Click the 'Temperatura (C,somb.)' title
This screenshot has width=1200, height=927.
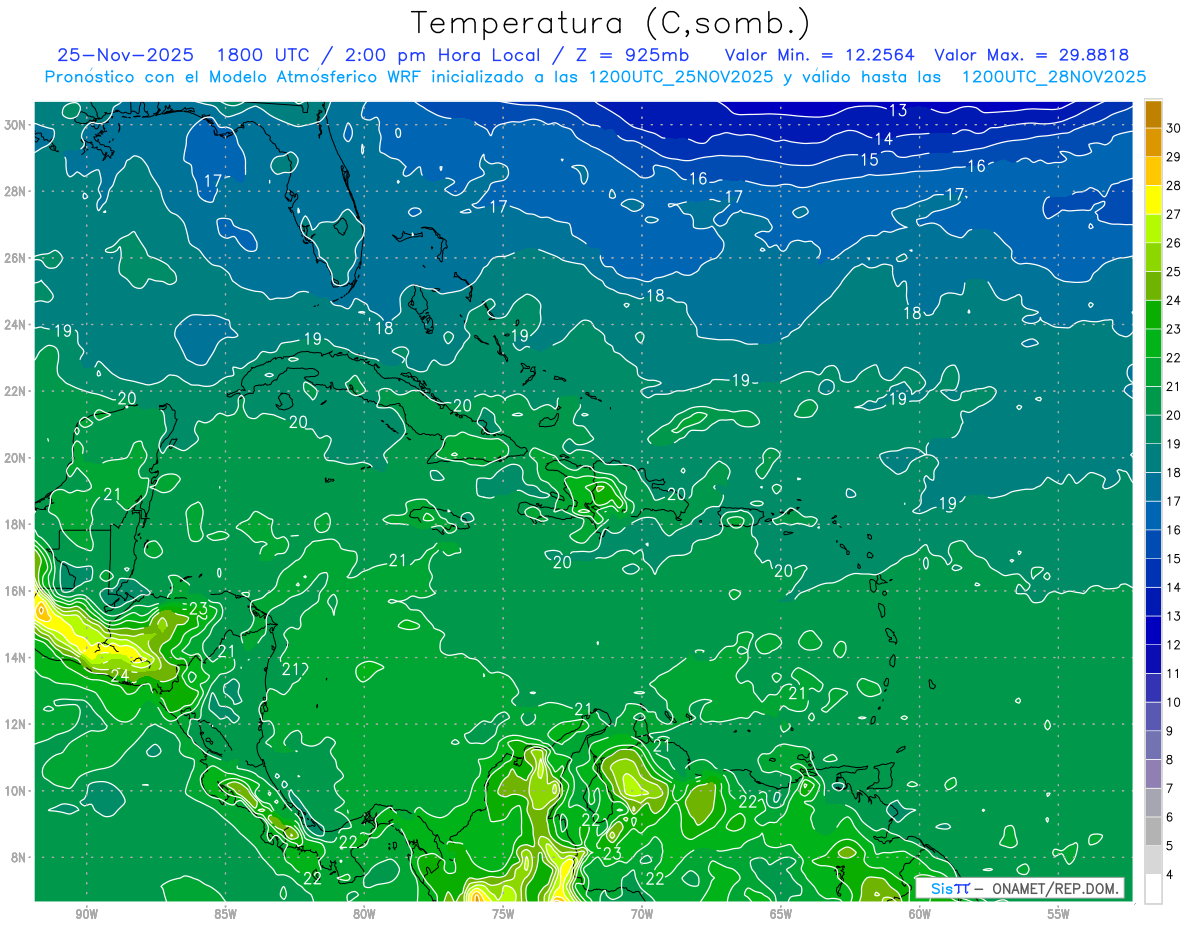611,24
